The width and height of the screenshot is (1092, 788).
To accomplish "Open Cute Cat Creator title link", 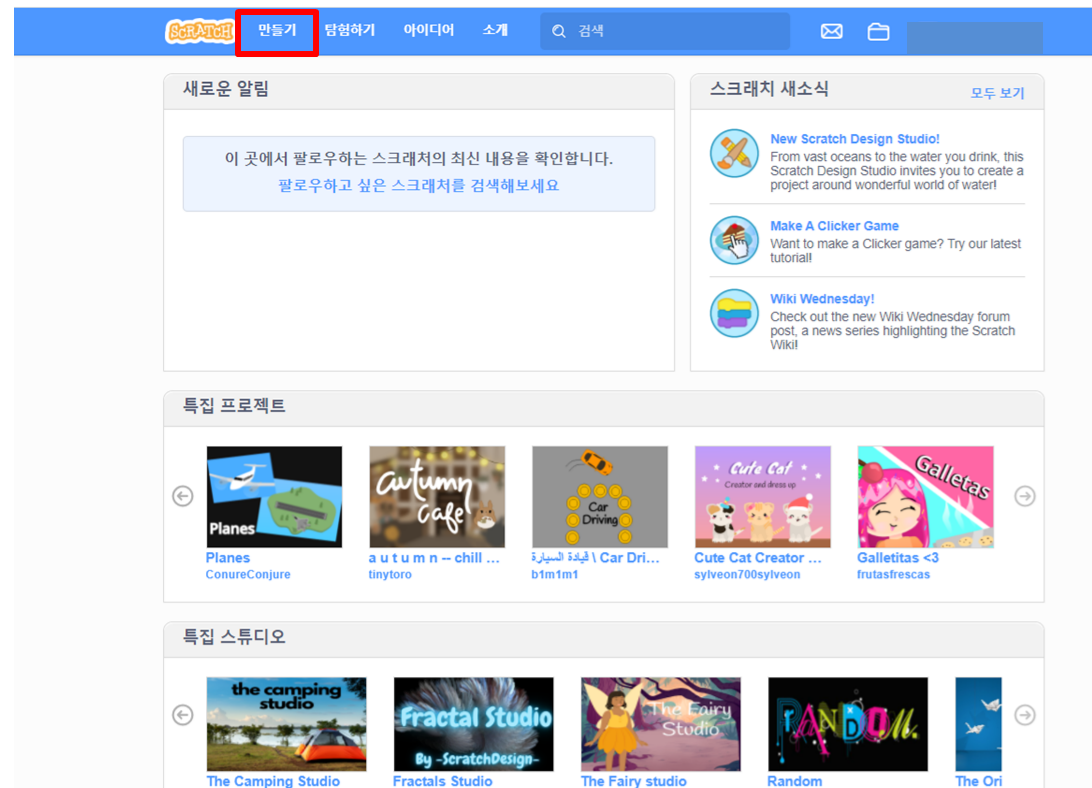I will pos(758,557).
